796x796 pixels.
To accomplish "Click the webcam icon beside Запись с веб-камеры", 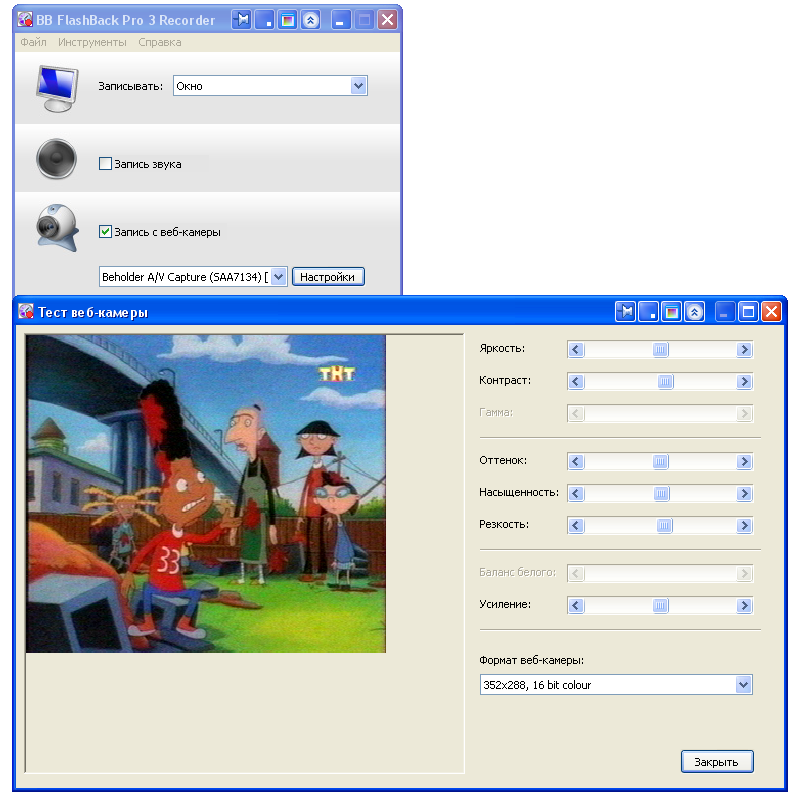I will pos(57,228).
